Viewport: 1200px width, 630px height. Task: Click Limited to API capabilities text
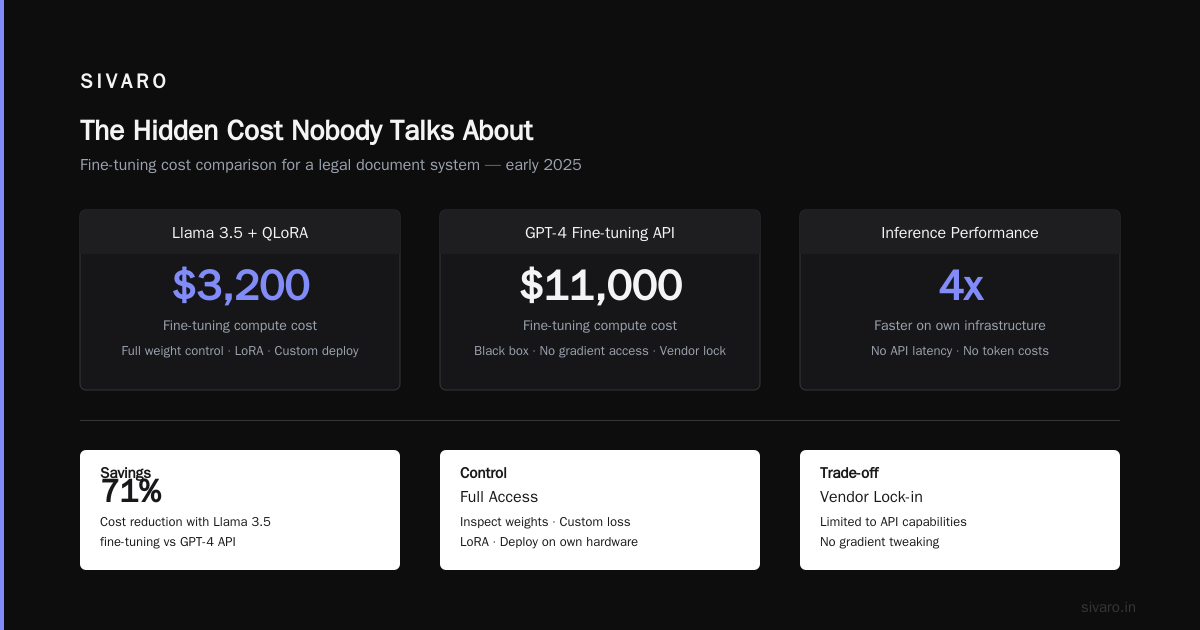893,522
